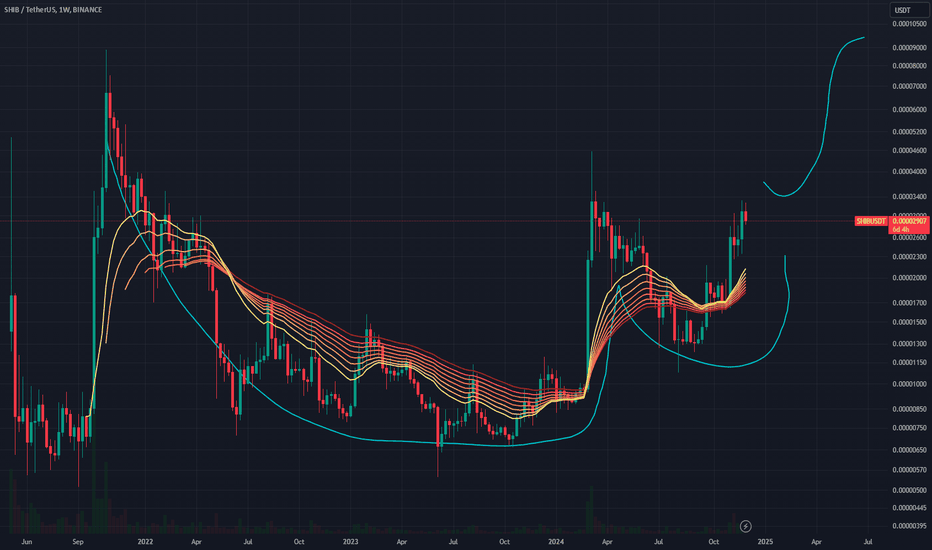Click the 0.00005200 price axis label
The height and width of the screenshot is (550, 932).
click(x=909, y=131)
